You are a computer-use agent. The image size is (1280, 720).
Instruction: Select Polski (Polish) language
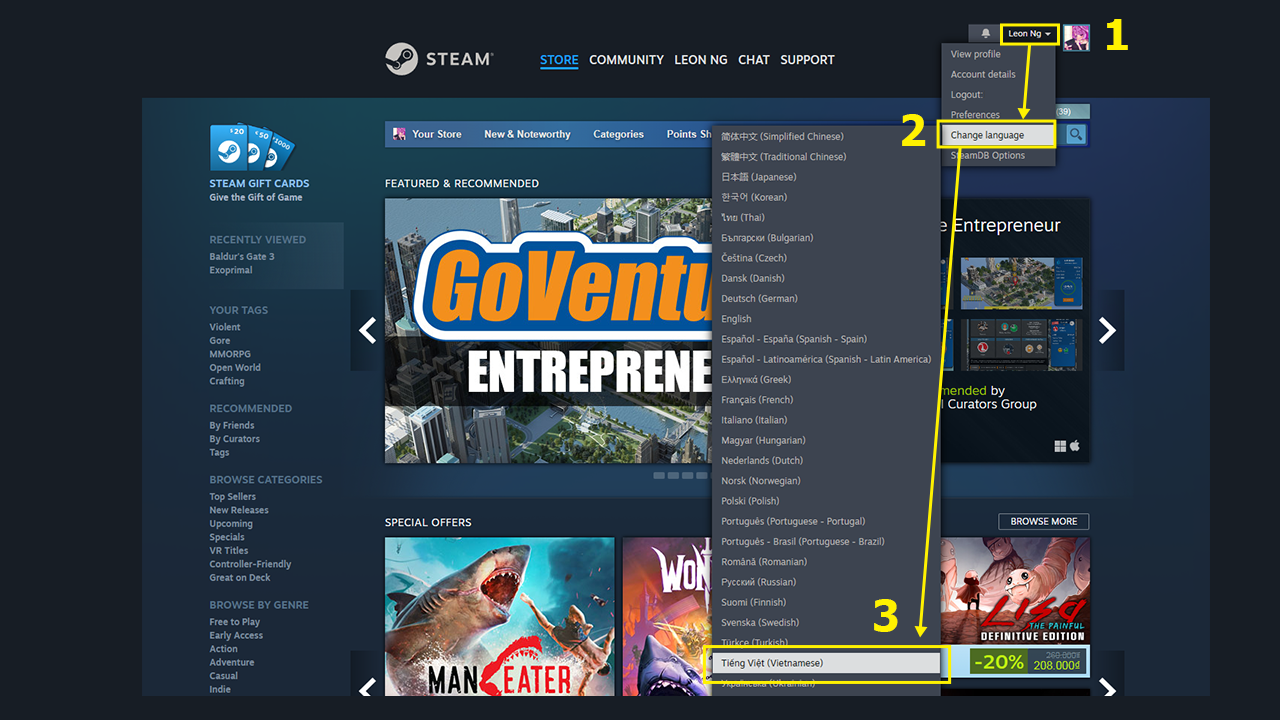(x=826, y=501)
